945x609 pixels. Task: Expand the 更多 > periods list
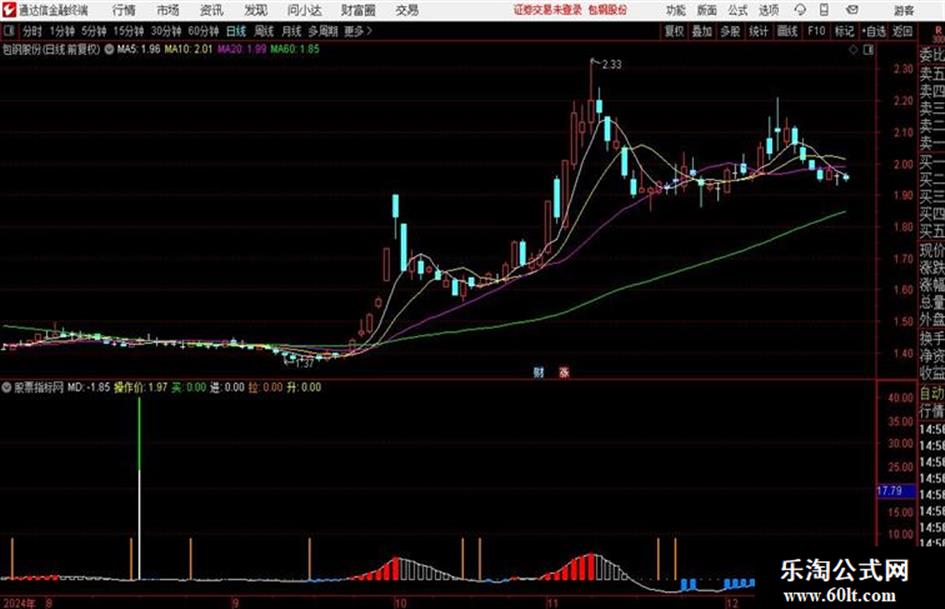359,31
